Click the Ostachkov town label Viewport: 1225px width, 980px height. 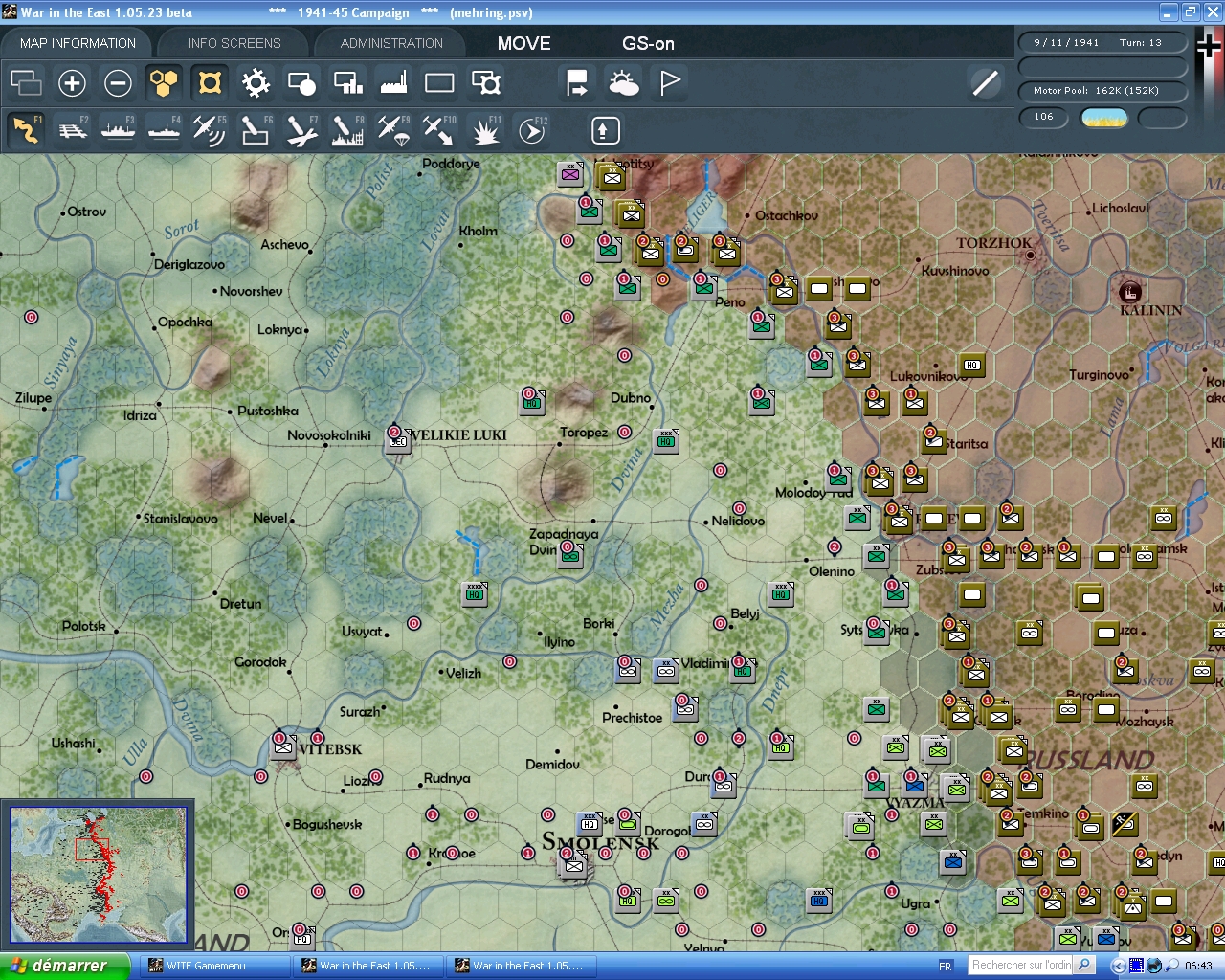[787, 216]
